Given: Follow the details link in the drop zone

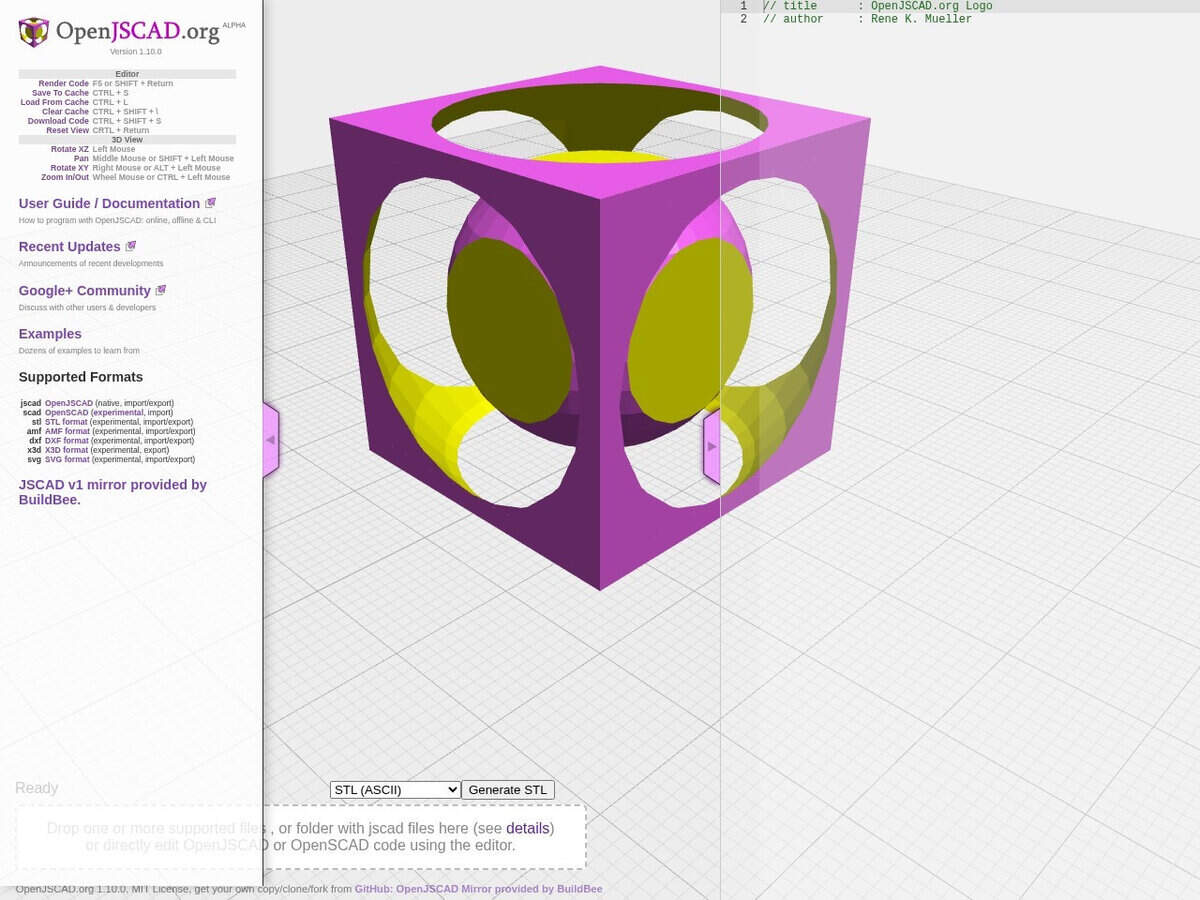Looking at the screenshot, I should click(527, 828).
